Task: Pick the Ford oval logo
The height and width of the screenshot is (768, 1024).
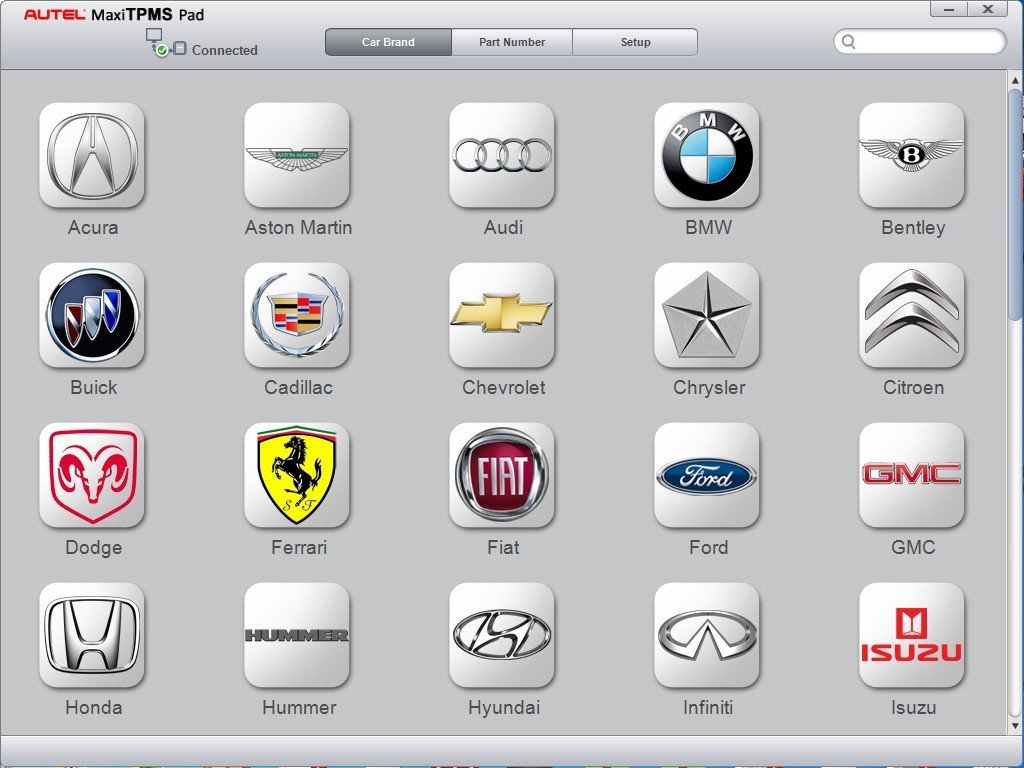Action: coord(707,475)
